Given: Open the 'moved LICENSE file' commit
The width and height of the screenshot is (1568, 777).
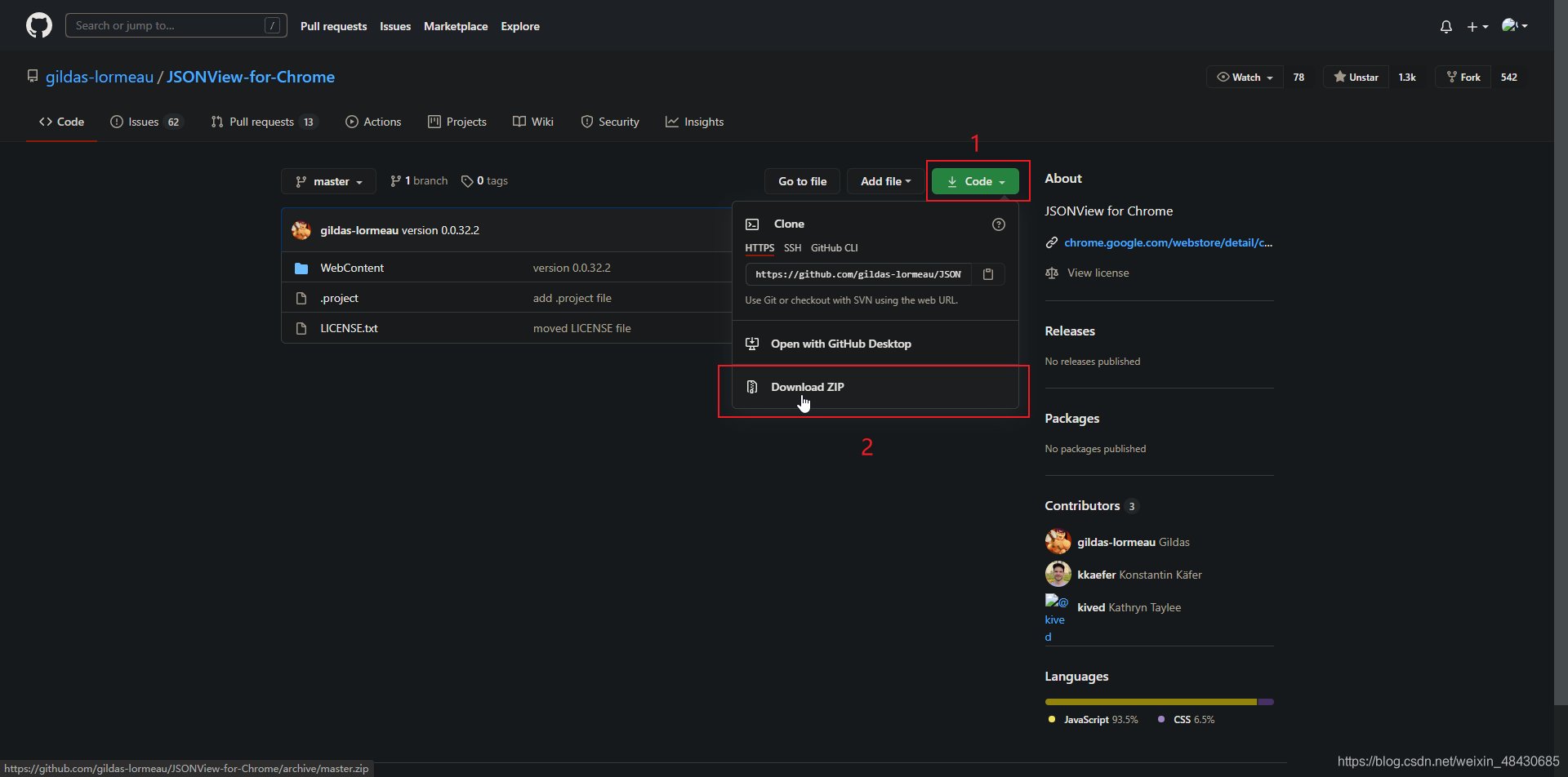Looking at the screenshot, I should coord(582,328).
